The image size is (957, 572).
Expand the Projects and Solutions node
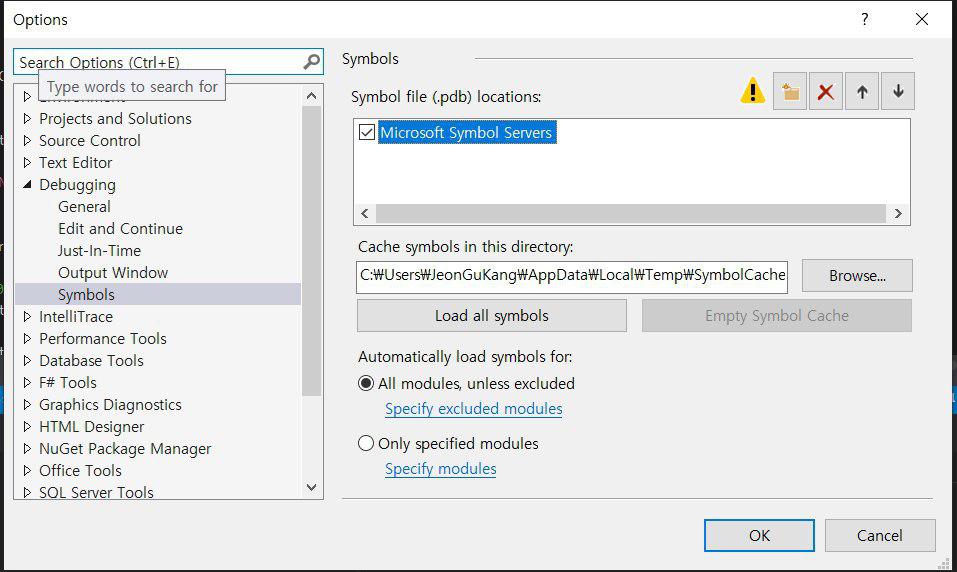click(x=27, y=118)
